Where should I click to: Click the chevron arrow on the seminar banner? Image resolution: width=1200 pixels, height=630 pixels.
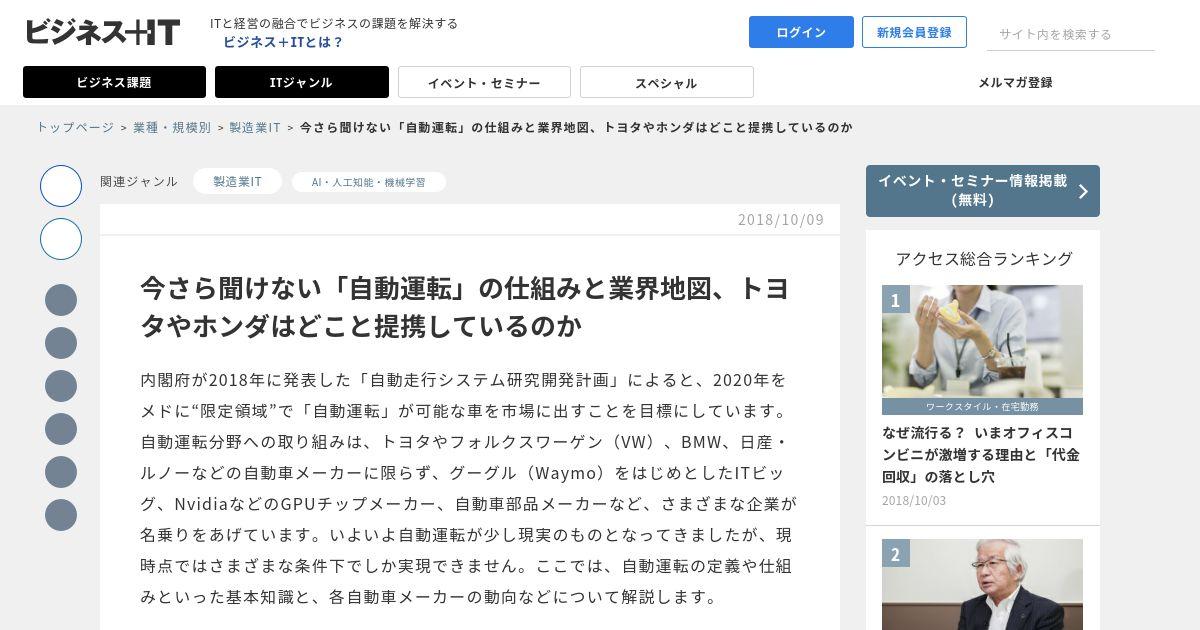[1083, 191]
